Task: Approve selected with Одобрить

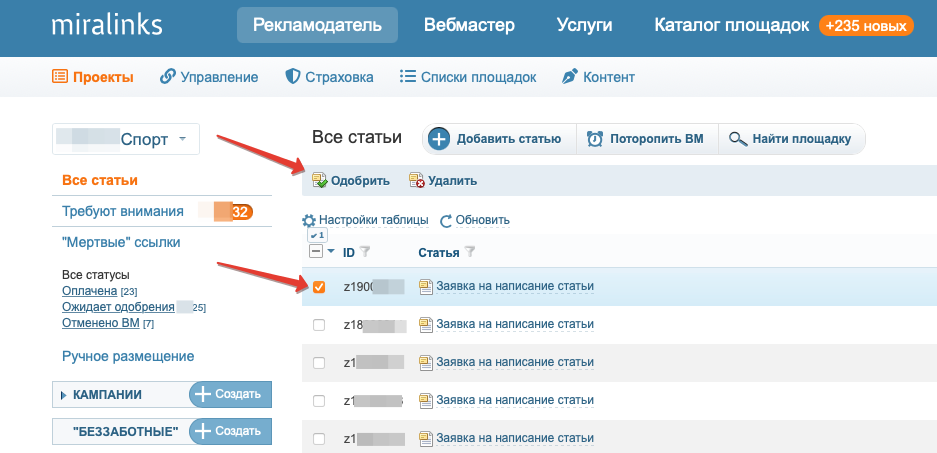Action: [351, 180]
